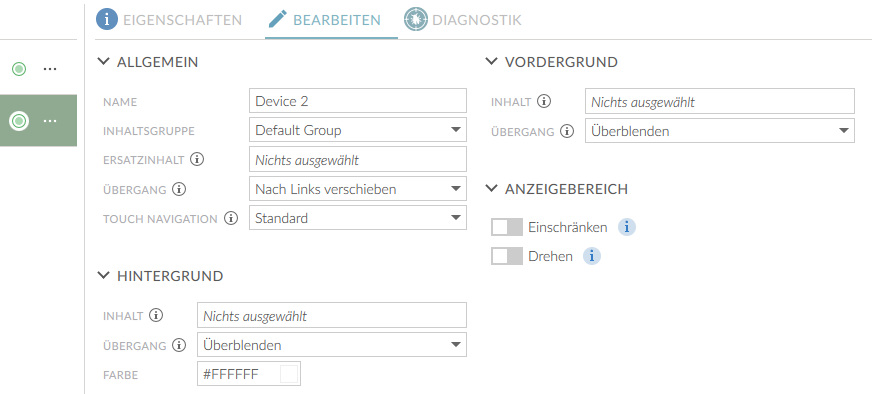872x394 pixels.
Task: Show info for Touch Navigation
Action: [x=231, y=218]
